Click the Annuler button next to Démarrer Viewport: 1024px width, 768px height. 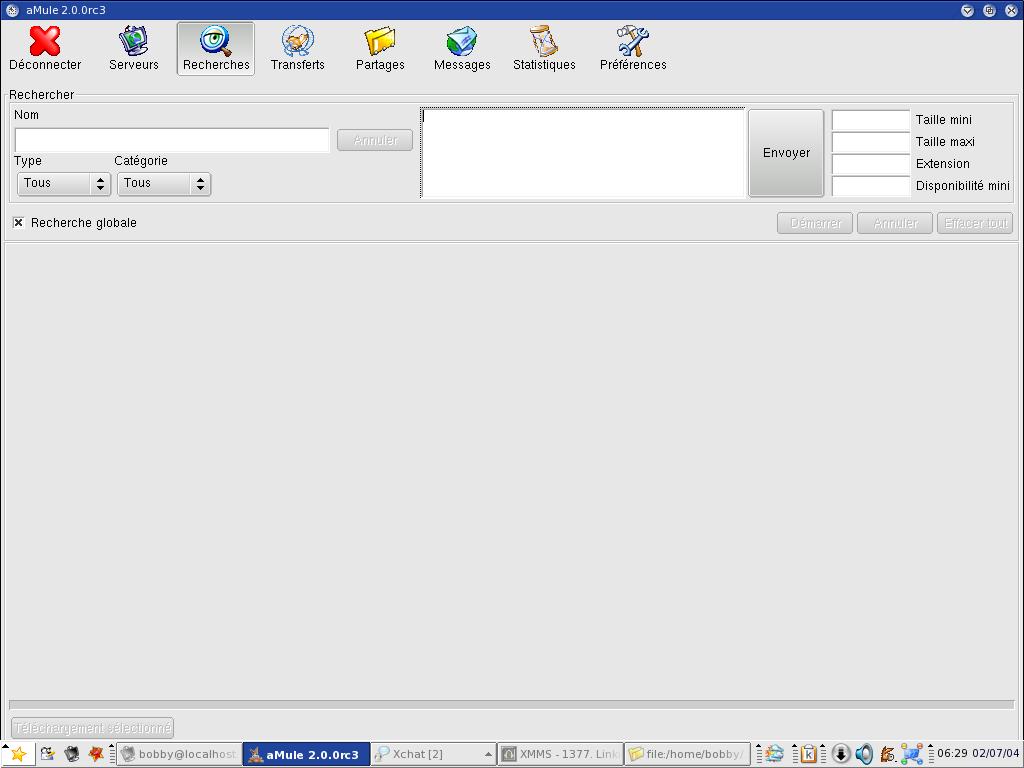click(x=895, y=223)
